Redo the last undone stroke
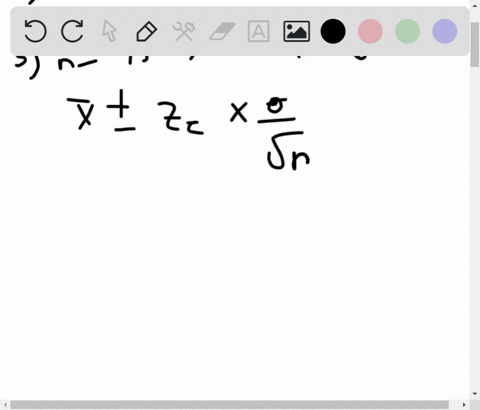Image resolution: width=480 pixels, height=410 pixels. tap(72, 31)
